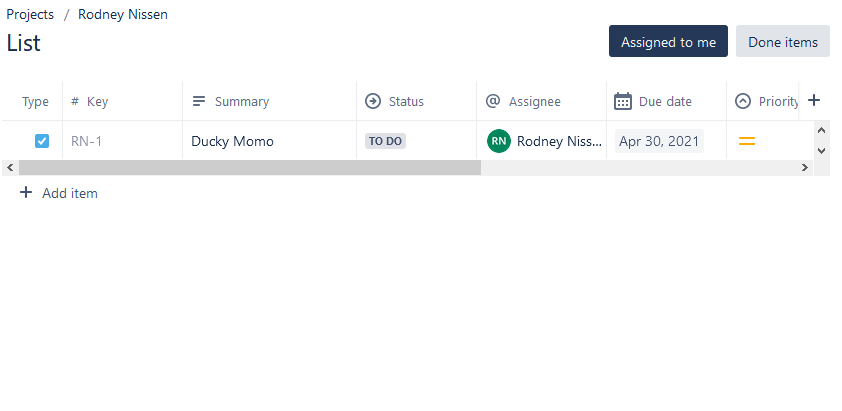Click the plus icon to add a column
This screenshot has width=842, height=411.
pos(814,100)
